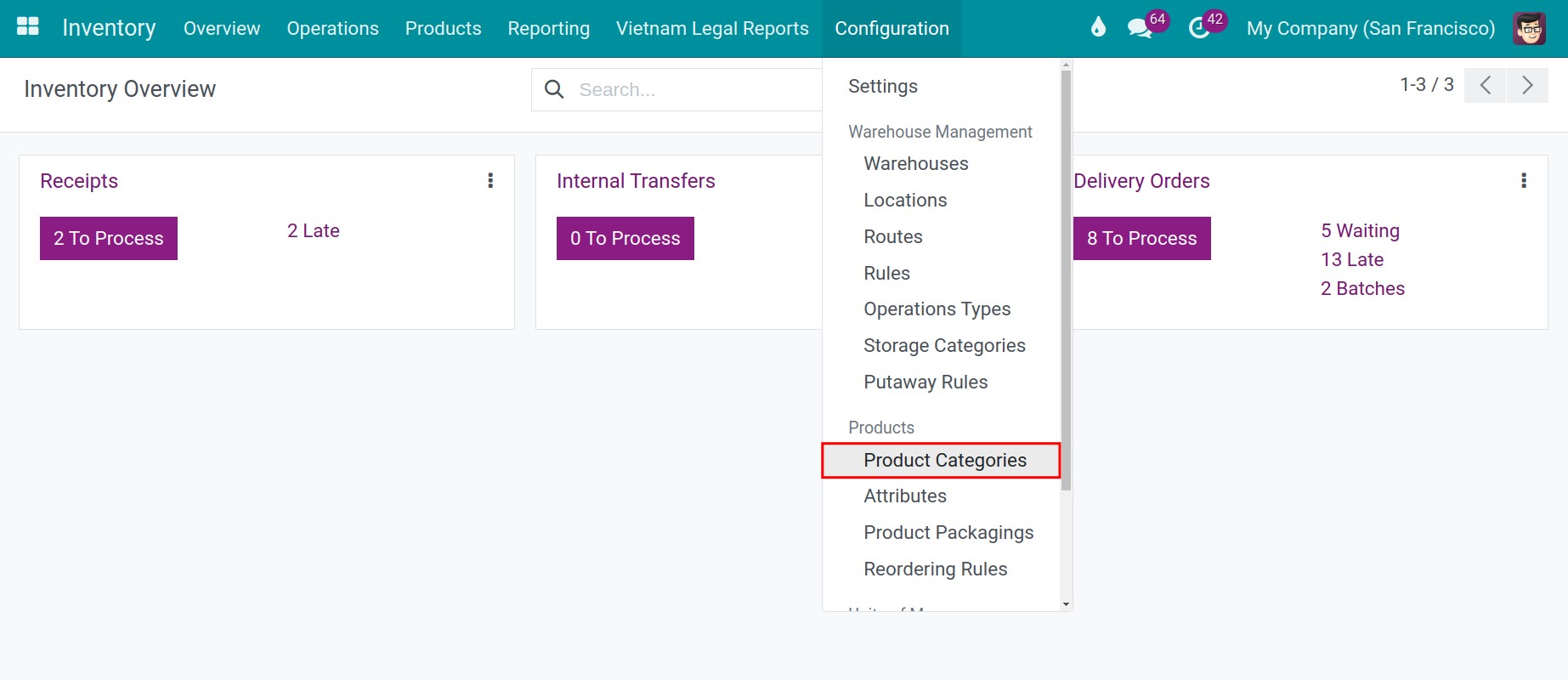The width and height of the screenshot is (1568, 680).
Task: Open the 2 Batches link
Action: pos(1362,288)
